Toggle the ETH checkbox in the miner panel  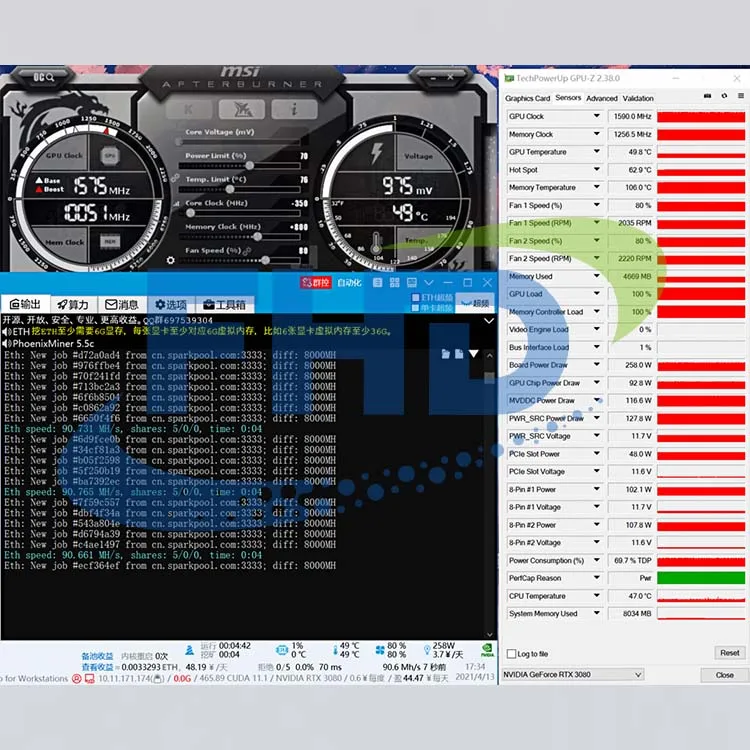click(415, 297)
